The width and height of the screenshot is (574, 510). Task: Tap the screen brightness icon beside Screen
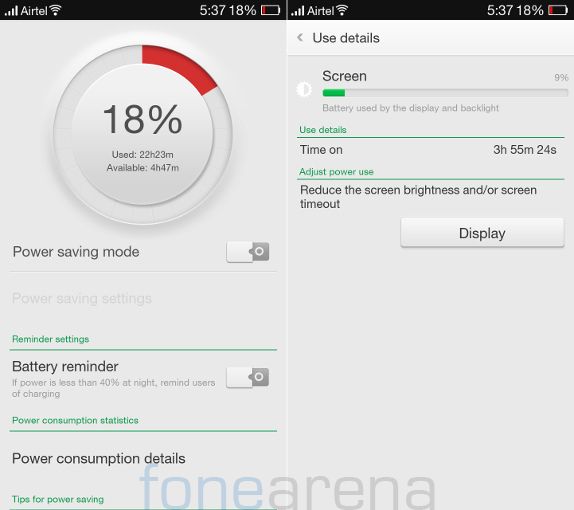pyautogui.click(x=304, y=89)
